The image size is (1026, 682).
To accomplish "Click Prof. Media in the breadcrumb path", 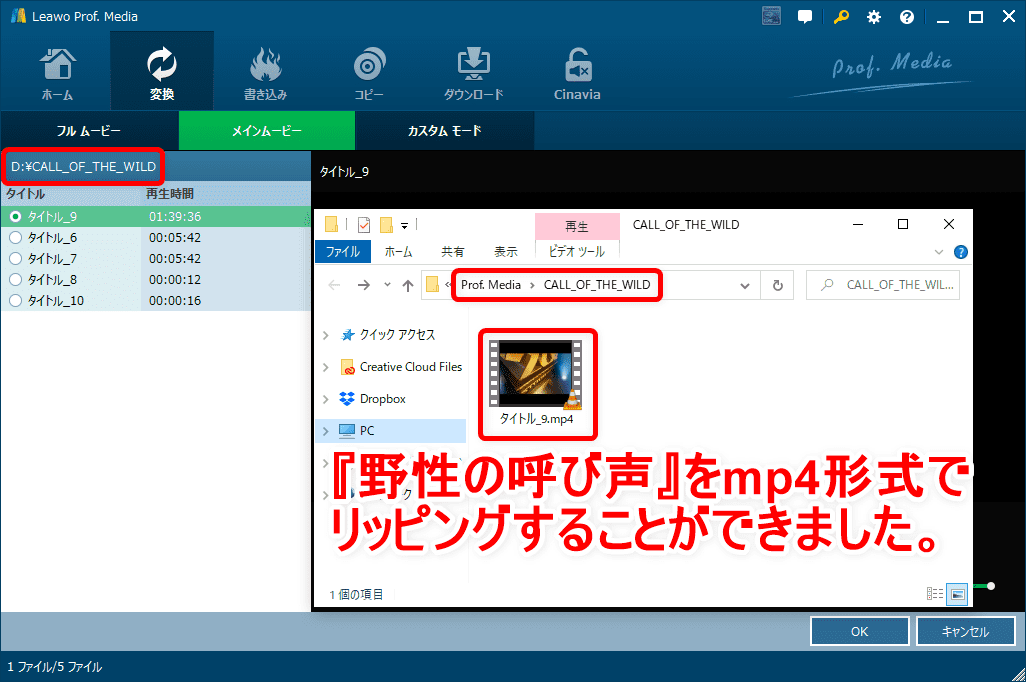I will pyautogui.click(x=491, y=285).
